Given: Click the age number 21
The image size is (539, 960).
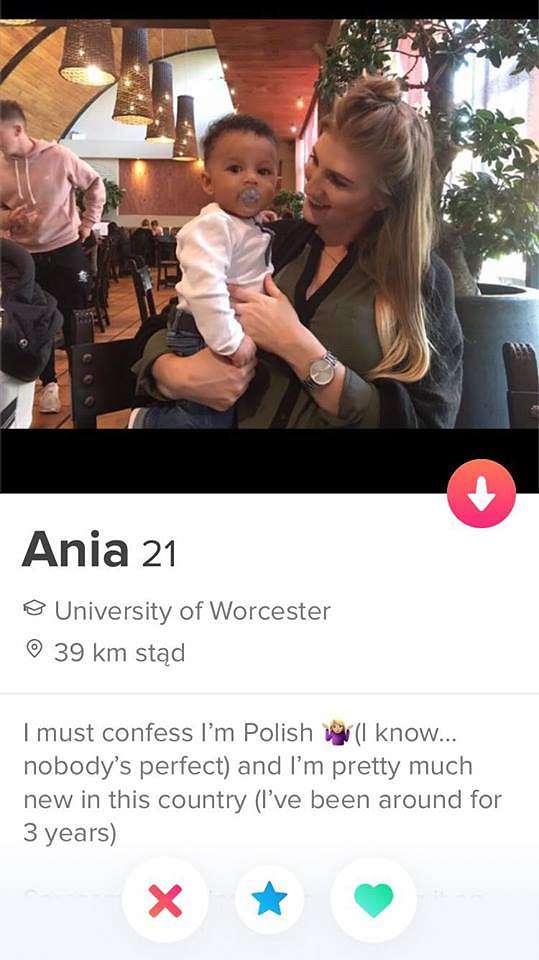Looking at the screenshot, I should 159,553.
